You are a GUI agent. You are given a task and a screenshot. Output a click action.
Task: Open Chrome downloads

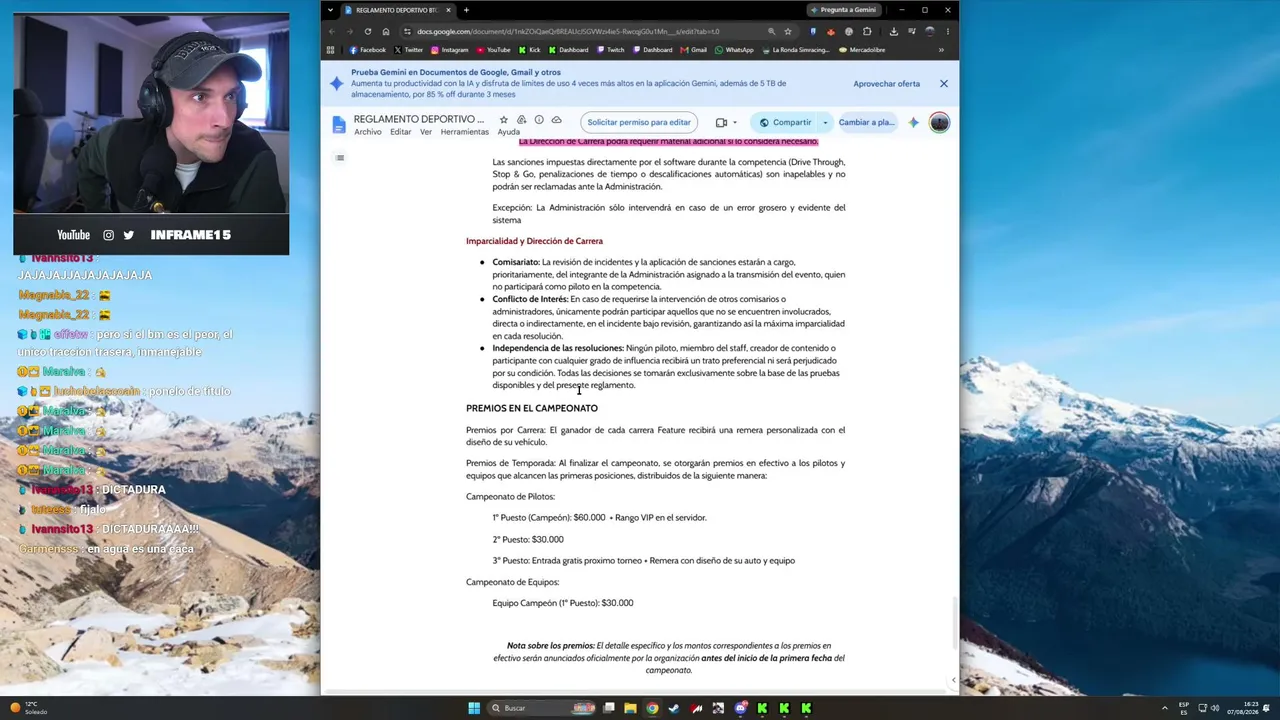click(x=893, y=31)
